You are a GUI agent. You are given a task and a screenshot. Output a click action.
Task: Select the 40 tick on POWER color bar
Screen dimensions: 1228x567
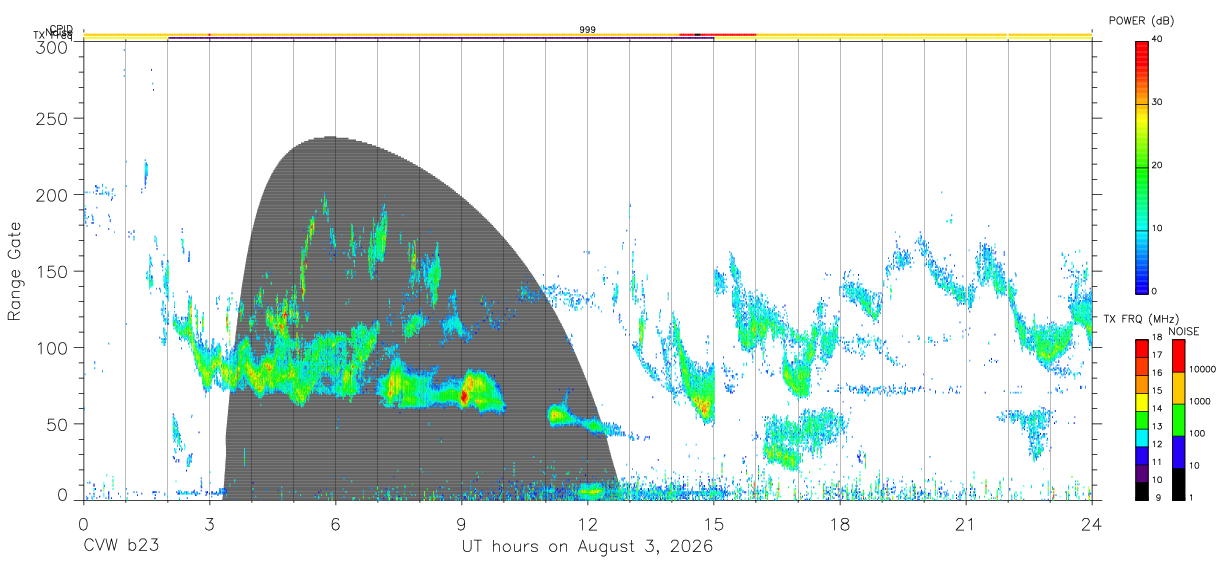click(1158, 39)
